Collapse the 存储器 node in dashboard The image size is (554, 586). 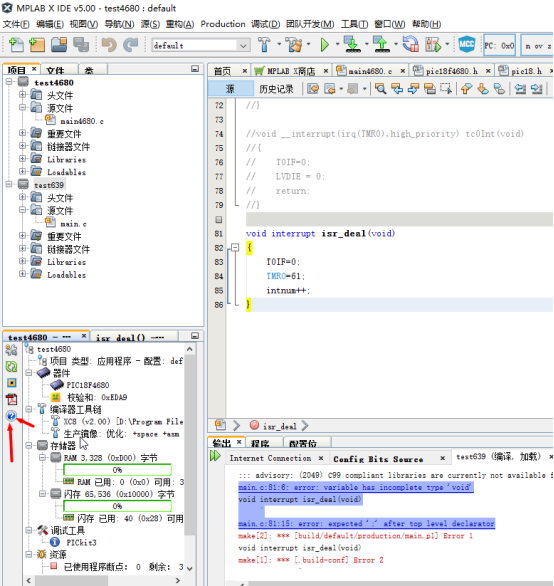point(29,445)
